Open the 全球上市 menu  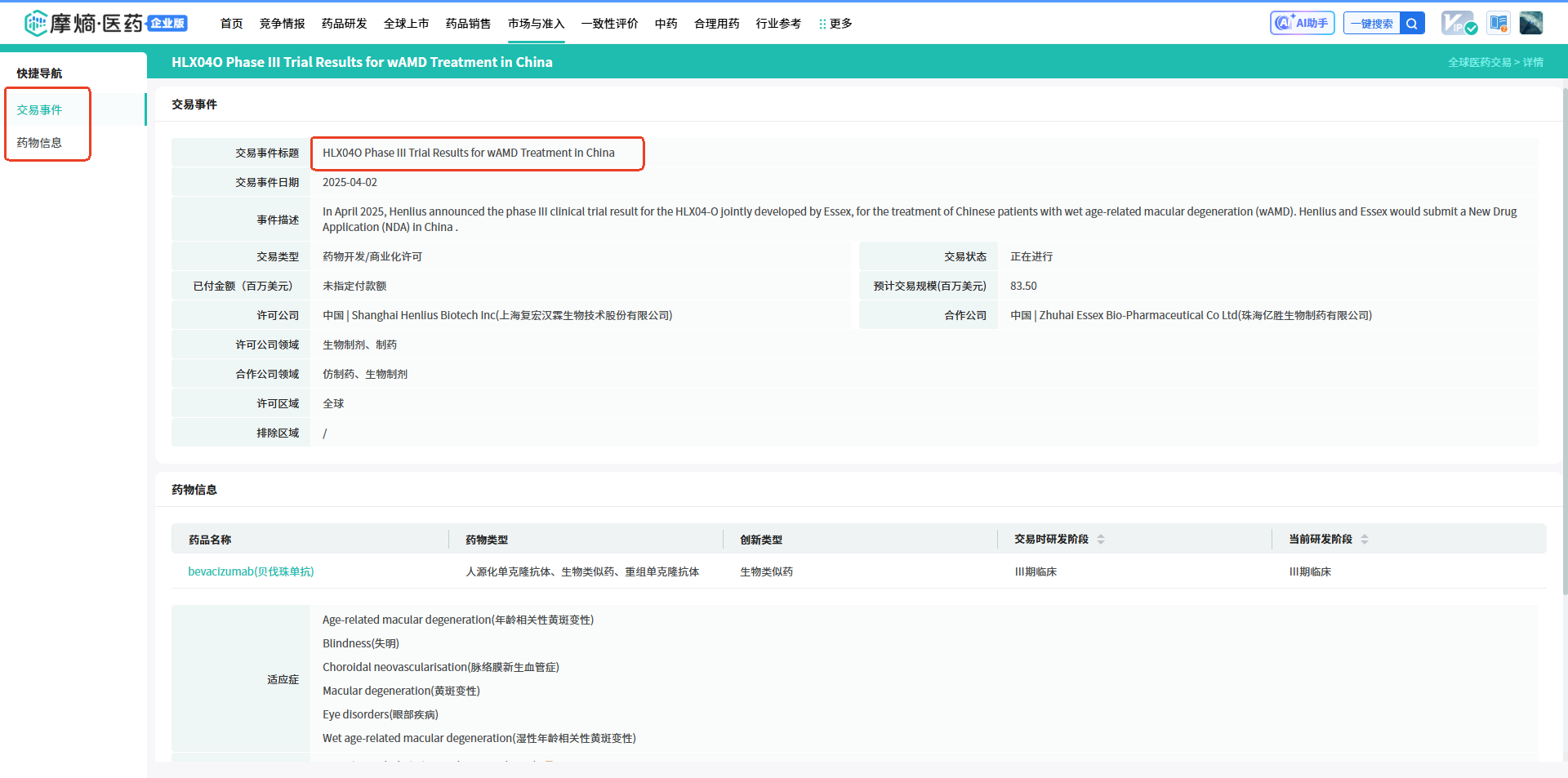pyautogui.click(x=407, y=24)
